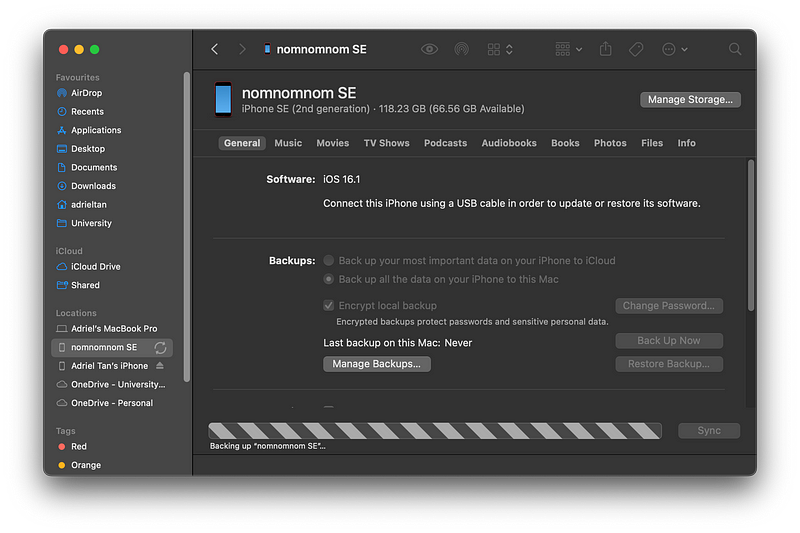Image resolution: width=800 pixels, height=533 pixels.
Task: Switch to the Podcasts tab
Action: click(x=445, y=143)
